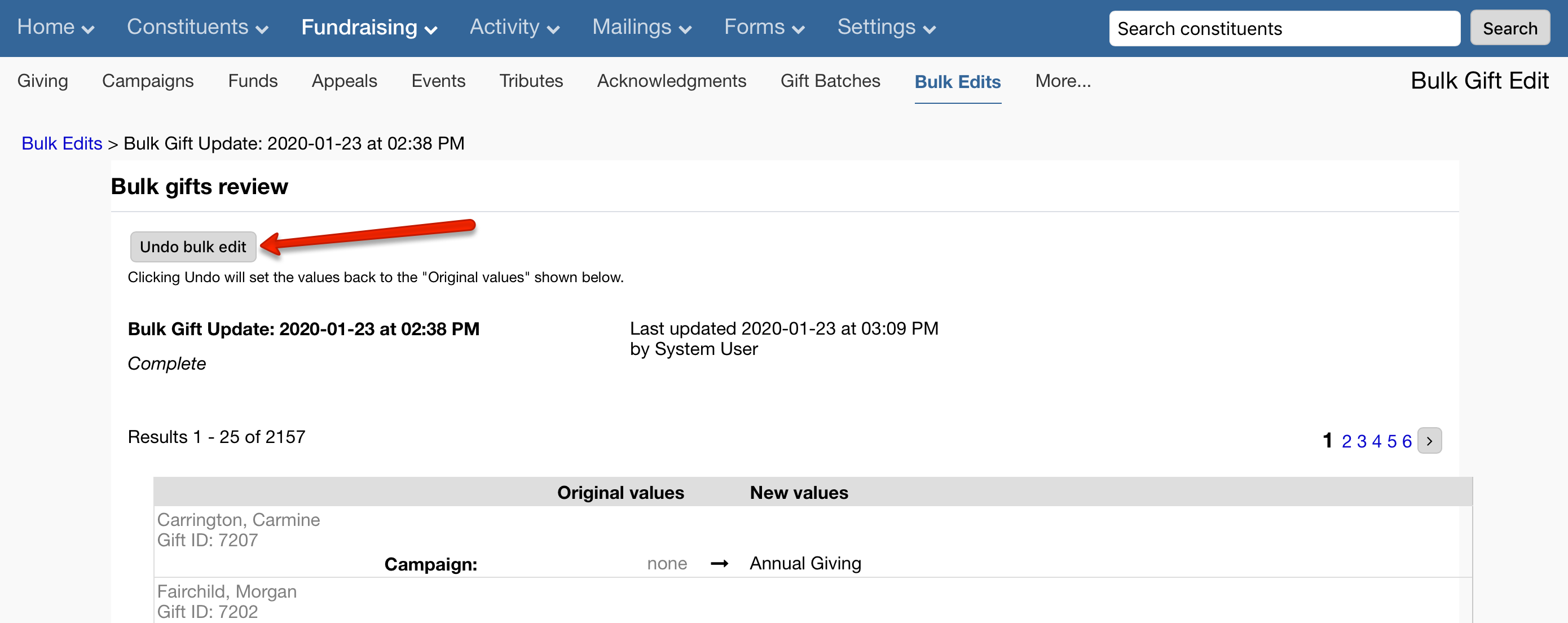Expand the Activity menu
The height and width of the screenshot is (623, 1568).
pos(514,28)
